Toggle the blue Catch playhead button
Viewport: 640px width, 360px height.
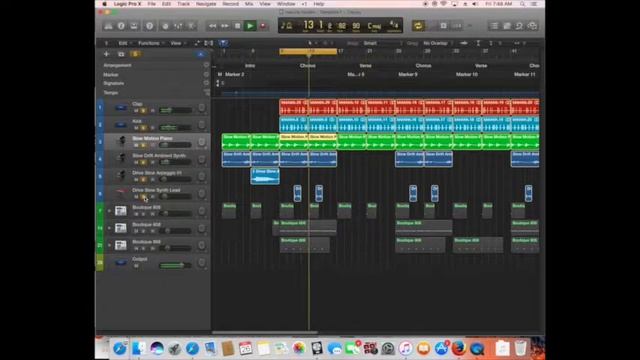(x=223, y=43)
